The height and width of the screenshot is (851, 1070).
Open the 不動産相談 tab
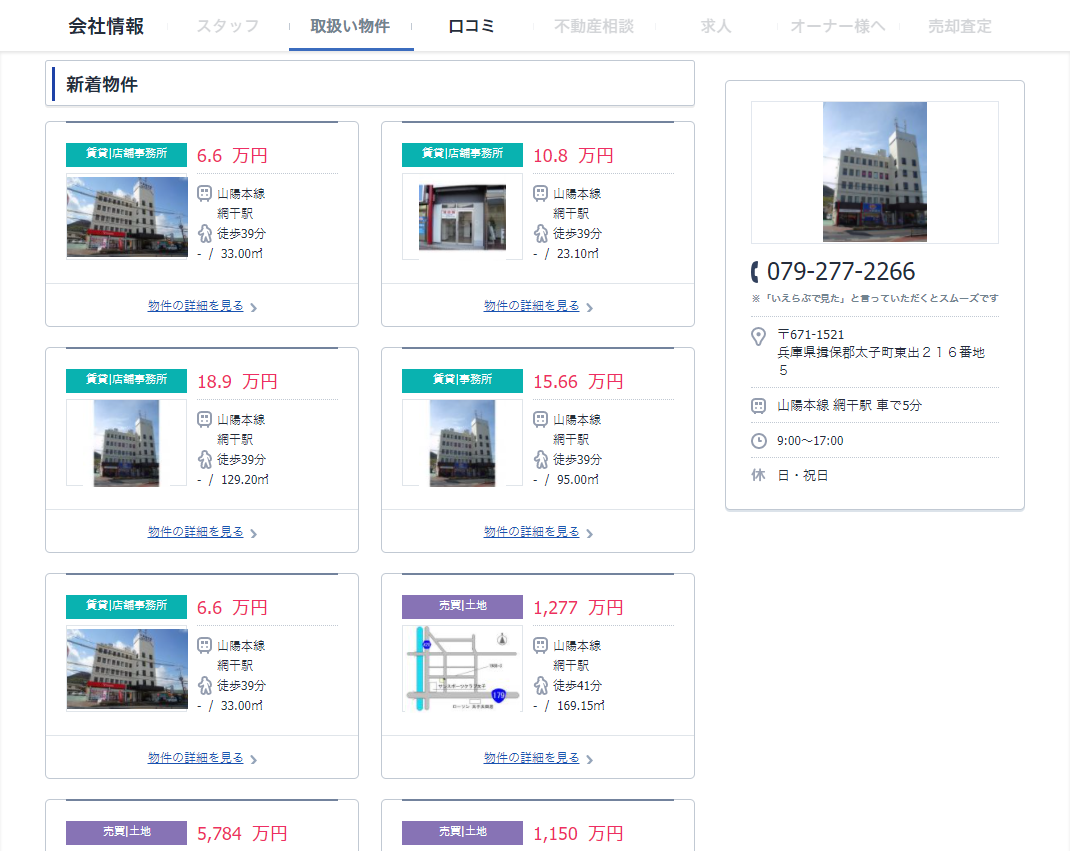[x=594, y=26]
